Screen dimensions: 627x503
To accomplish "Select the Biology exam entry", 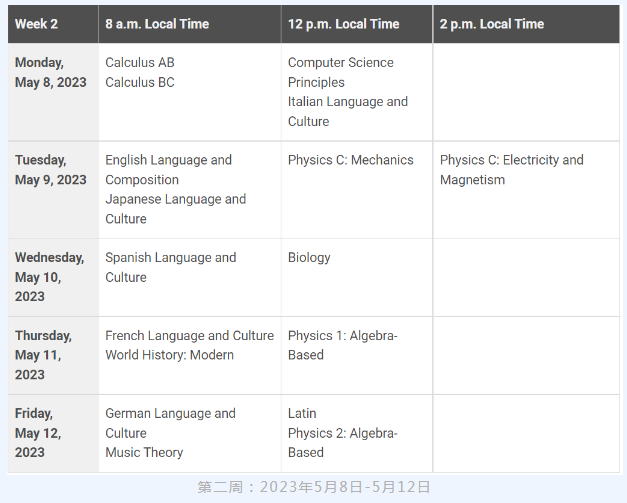I will [x=309, y=257].
